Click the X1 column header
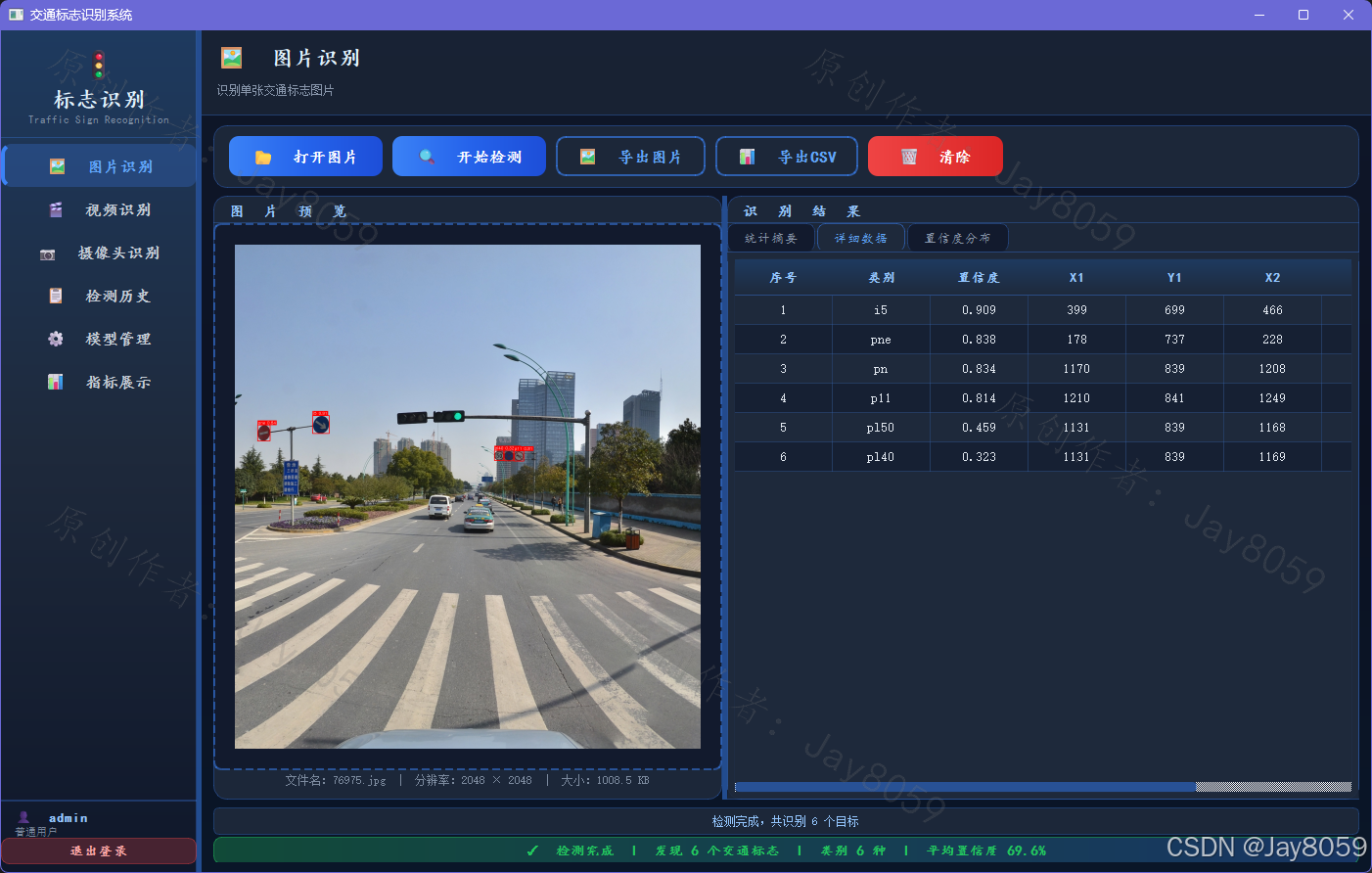The image size is (1372, 873). pos(1076,278)
